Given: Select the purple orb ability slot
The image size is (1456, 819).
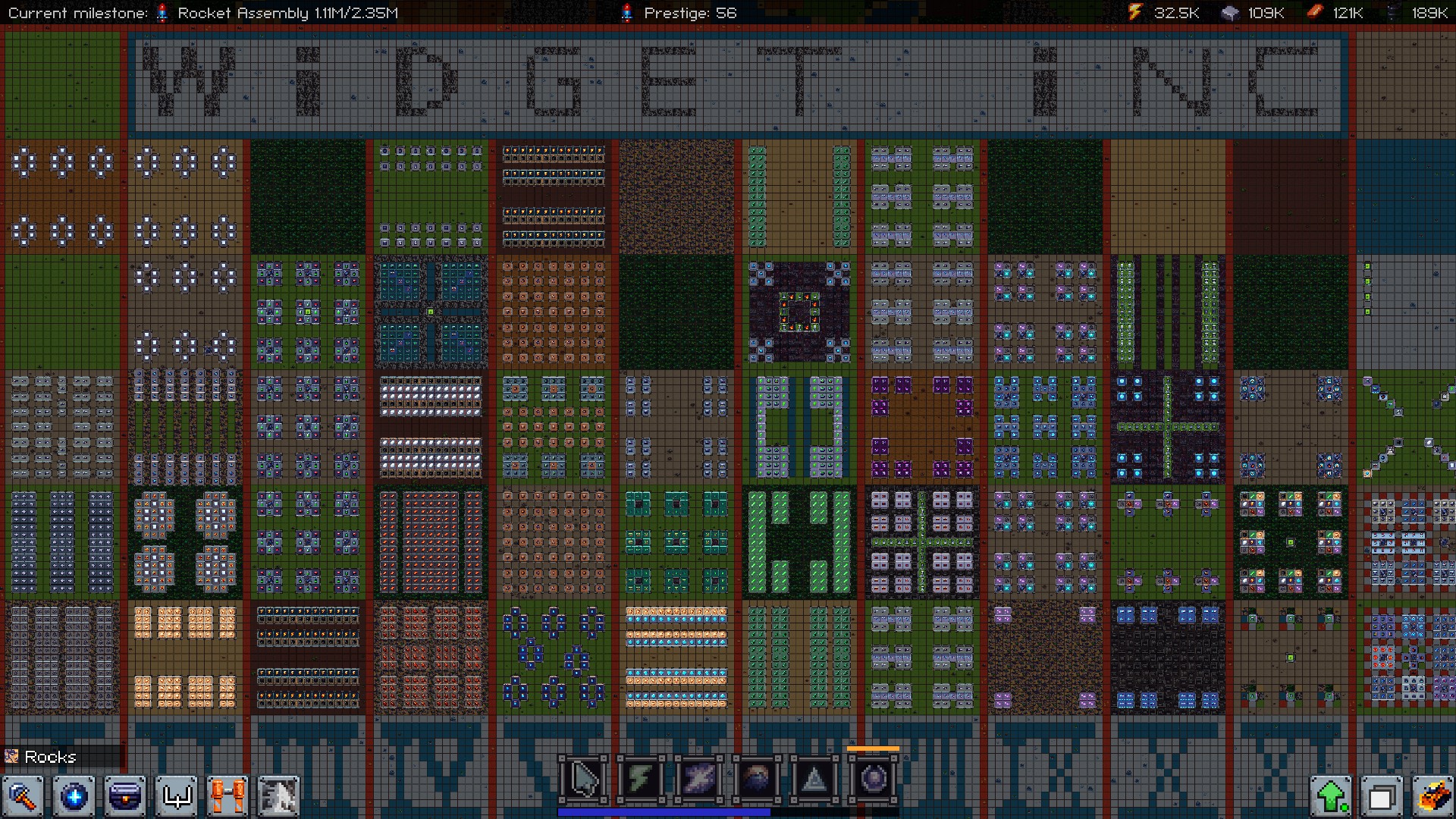Looking at the screenshot, I should [872, 779].
